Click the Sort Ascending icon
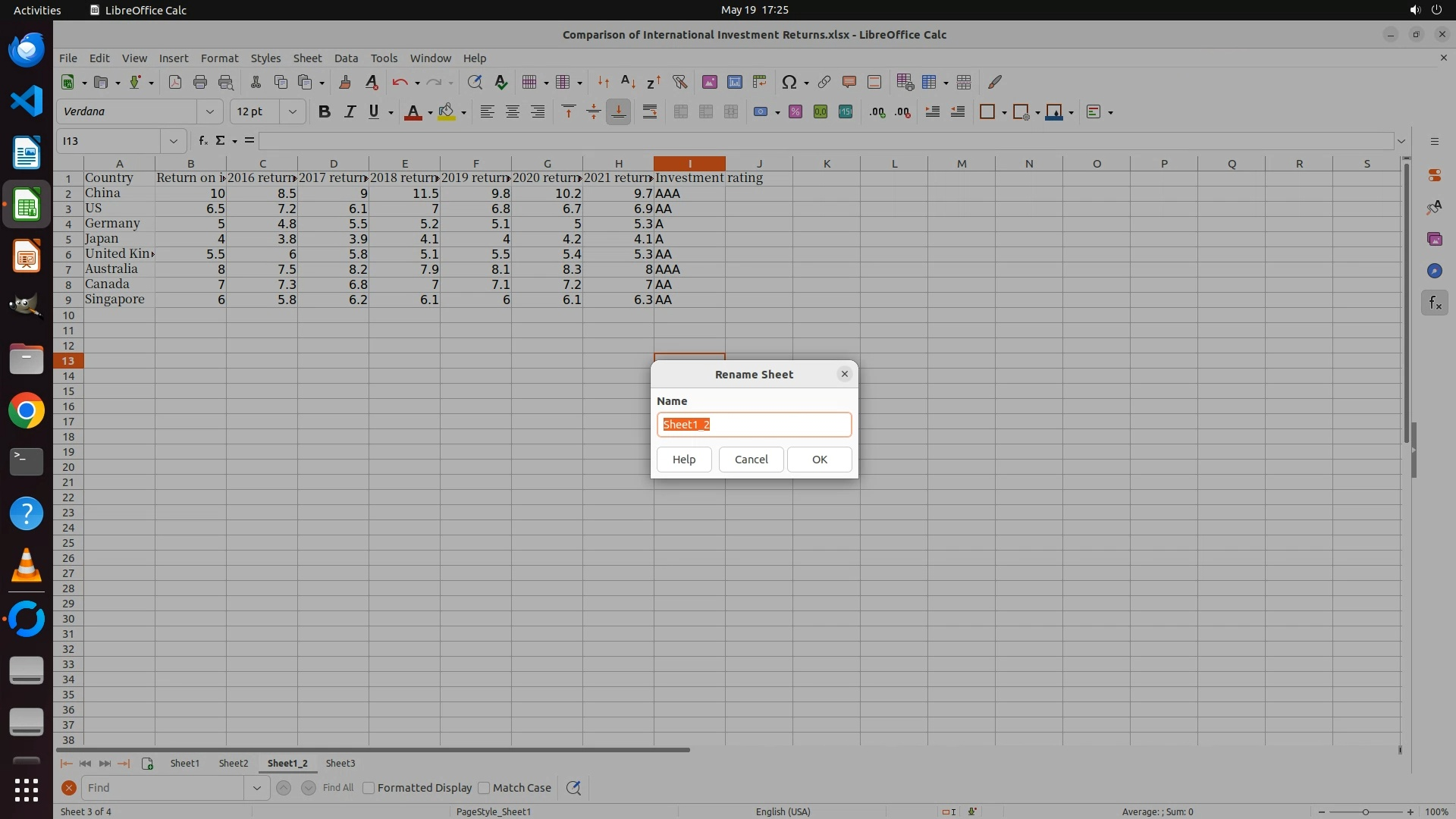 pos(628,82)
